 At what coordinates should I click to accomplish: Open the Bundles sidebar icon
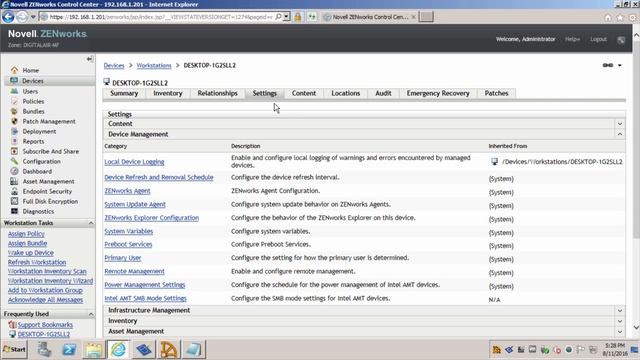14,111
